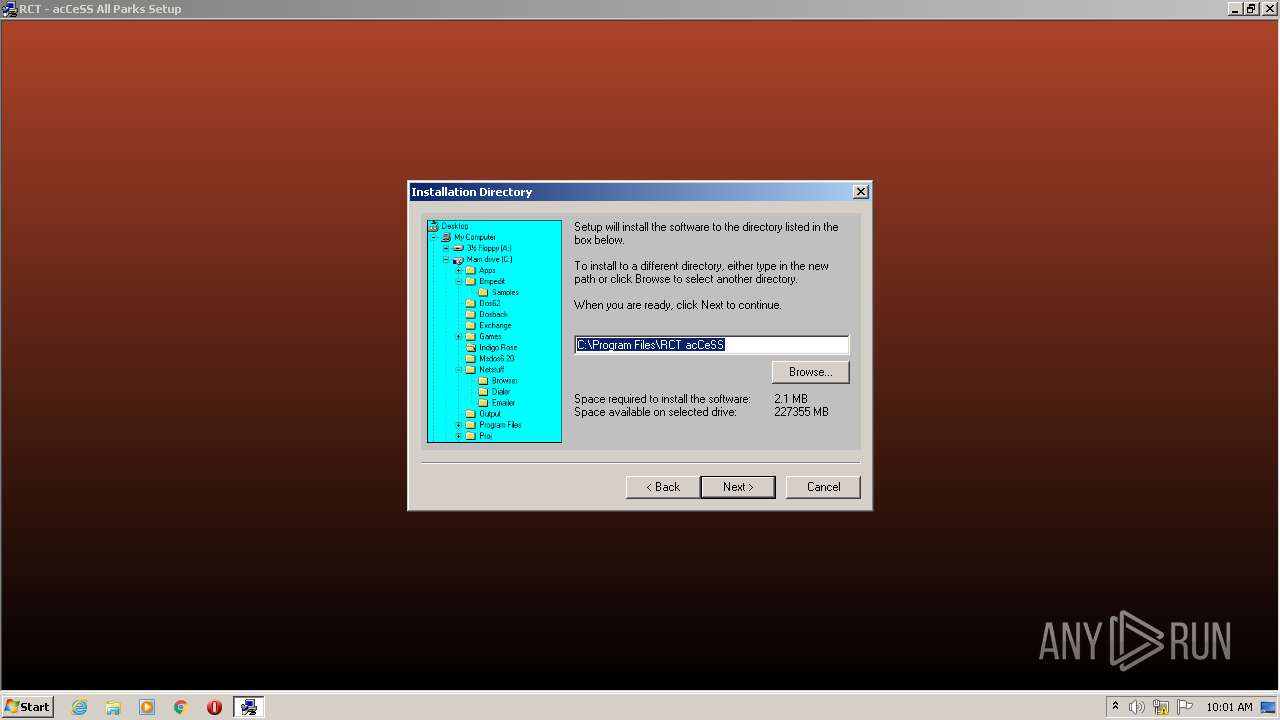
Task: Click the setup icon in main title bar
Action: [9, 9]
